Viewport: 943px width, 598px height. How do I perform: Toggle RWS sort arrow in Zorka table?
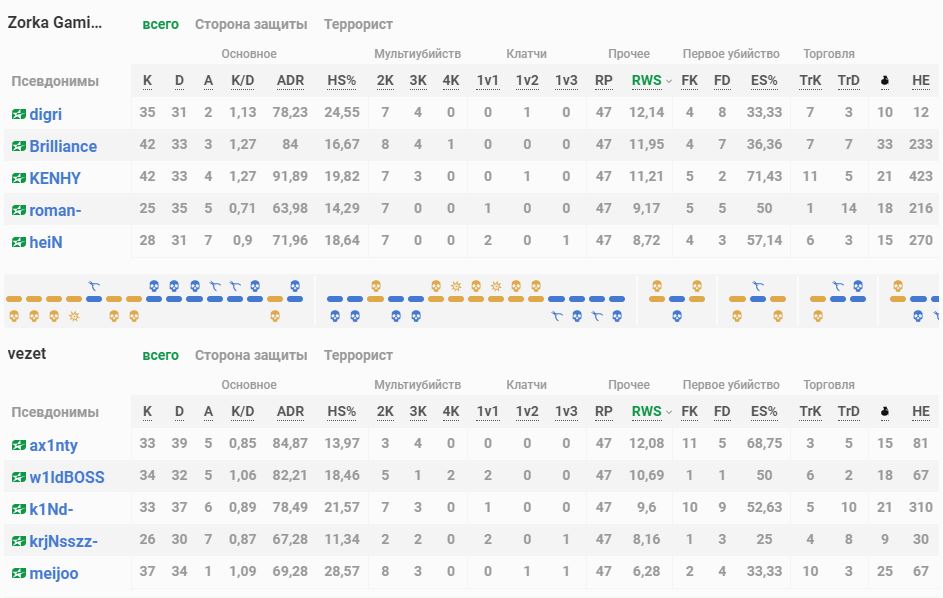[669, 81]
